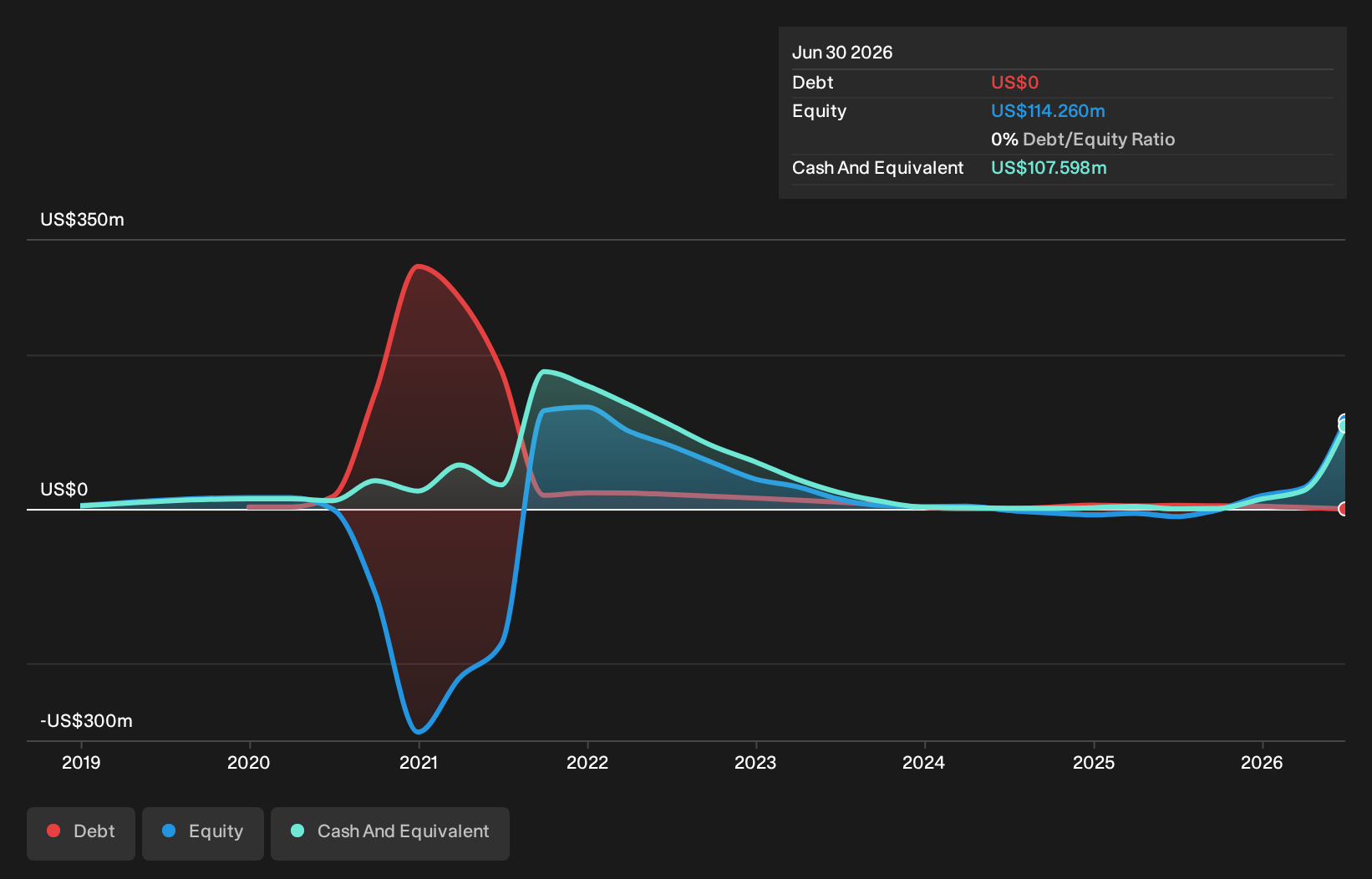This screenshot has height=879, width=1372.
Task: Click the -US$300m y-axis label
Action: pyautogui.click(x=86, y=721)
